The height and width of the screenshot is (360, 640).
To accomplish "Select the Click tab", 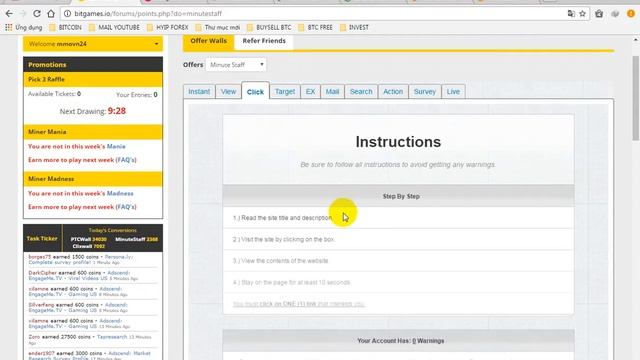I will coord(256,91).
